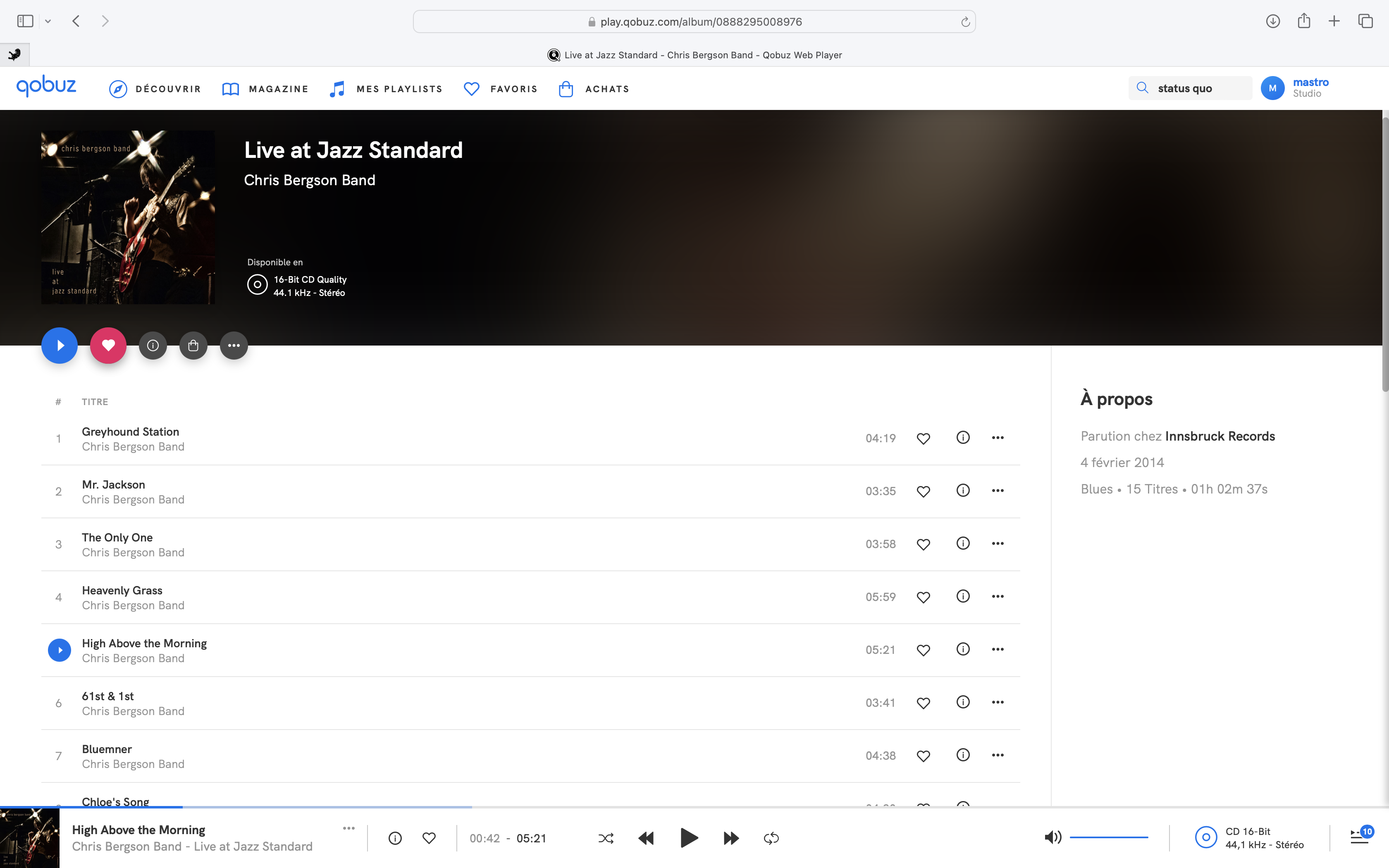Viewport: 1389px width, 868px height.
Task: Open more options for The Only One
Action: pos(998,543)
